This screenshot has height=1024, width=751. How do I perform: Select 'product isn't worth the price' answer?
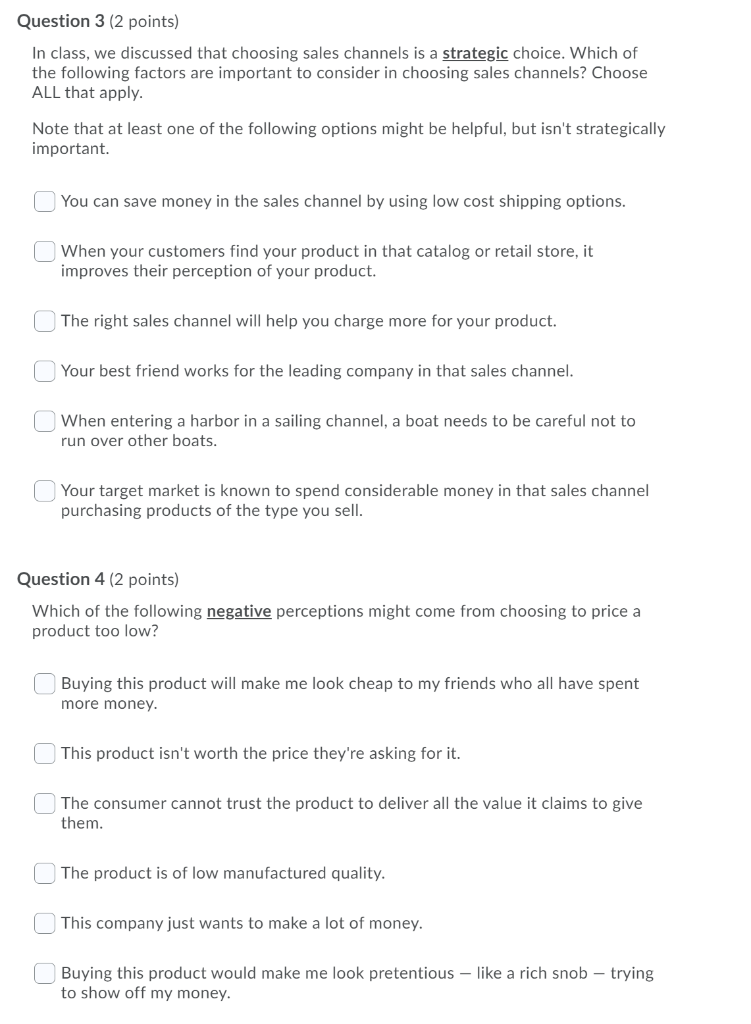[x=44, y=753]
